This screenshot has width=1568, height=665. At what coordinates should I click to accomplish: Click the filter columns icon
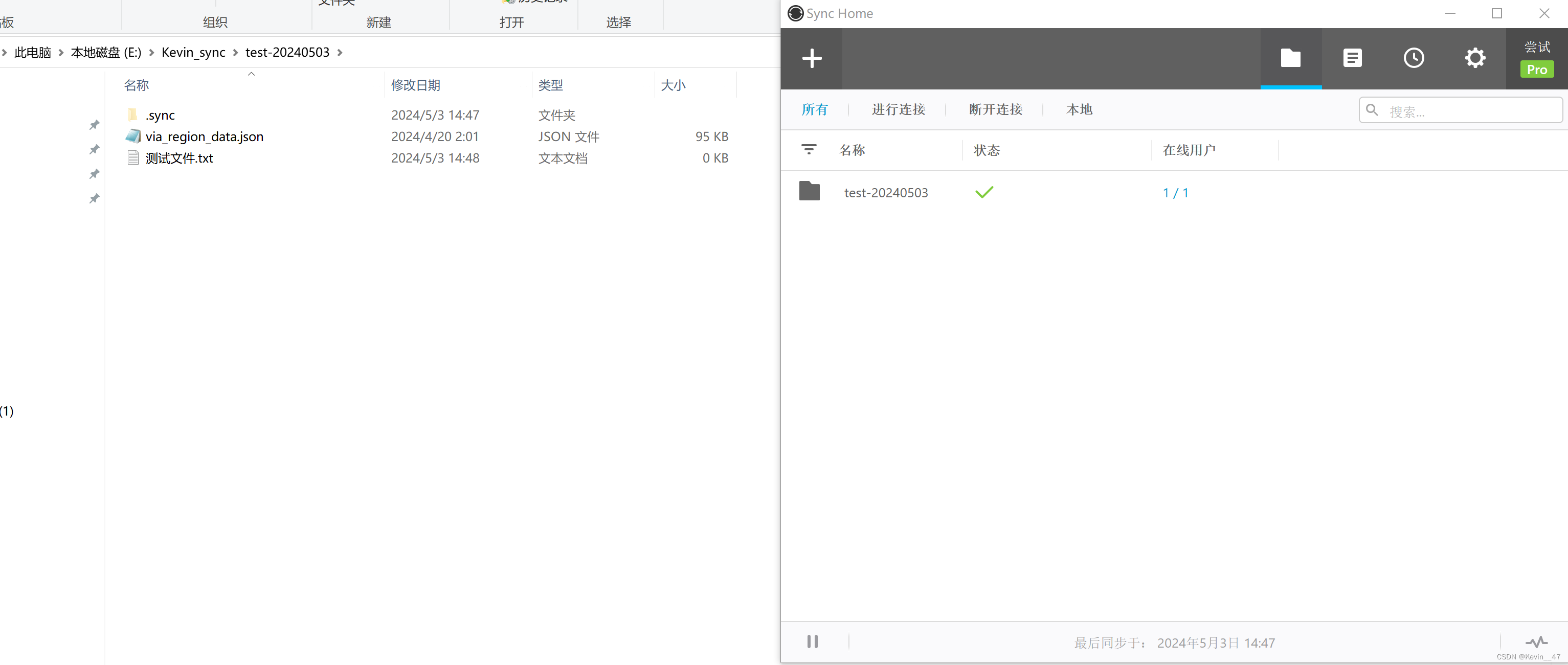click(x=809, y=150)
